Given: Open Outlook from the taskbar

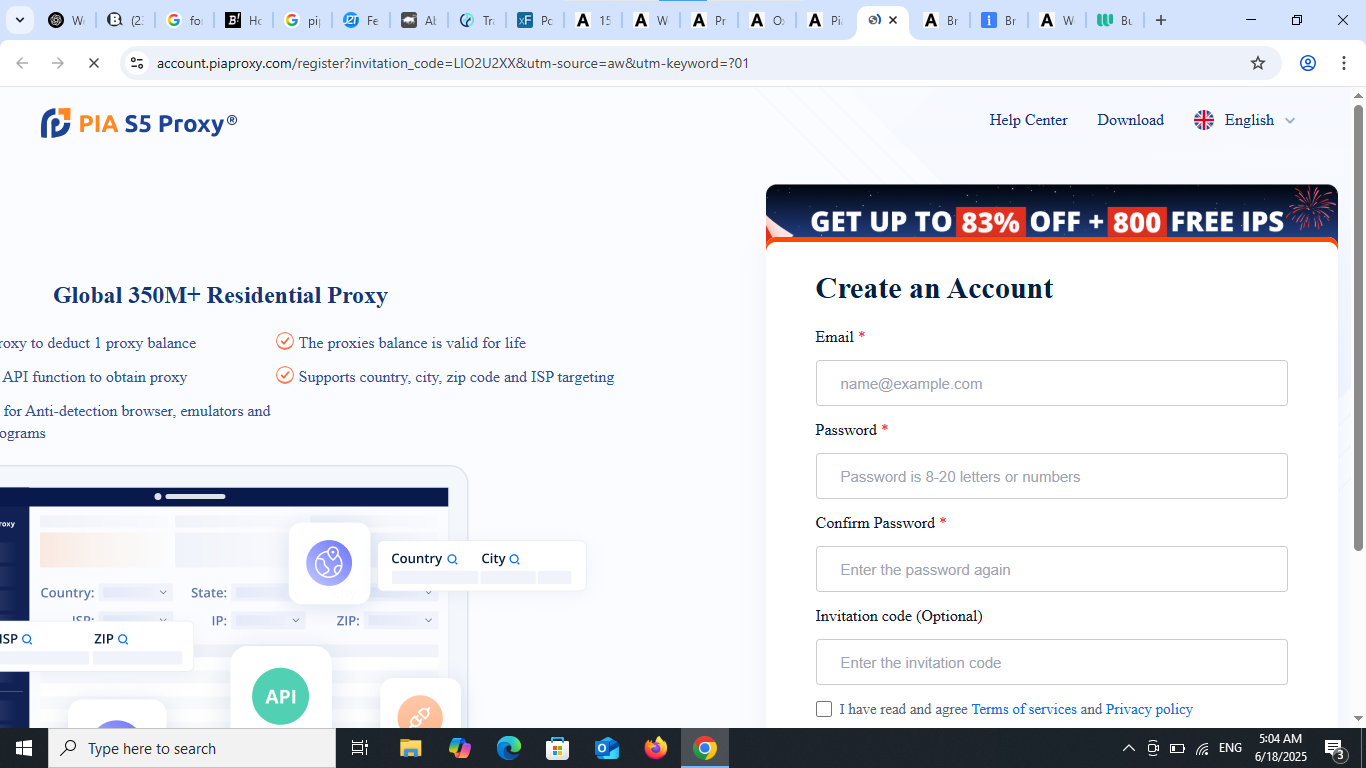Looking at the screenshot, I should point(607,748).
